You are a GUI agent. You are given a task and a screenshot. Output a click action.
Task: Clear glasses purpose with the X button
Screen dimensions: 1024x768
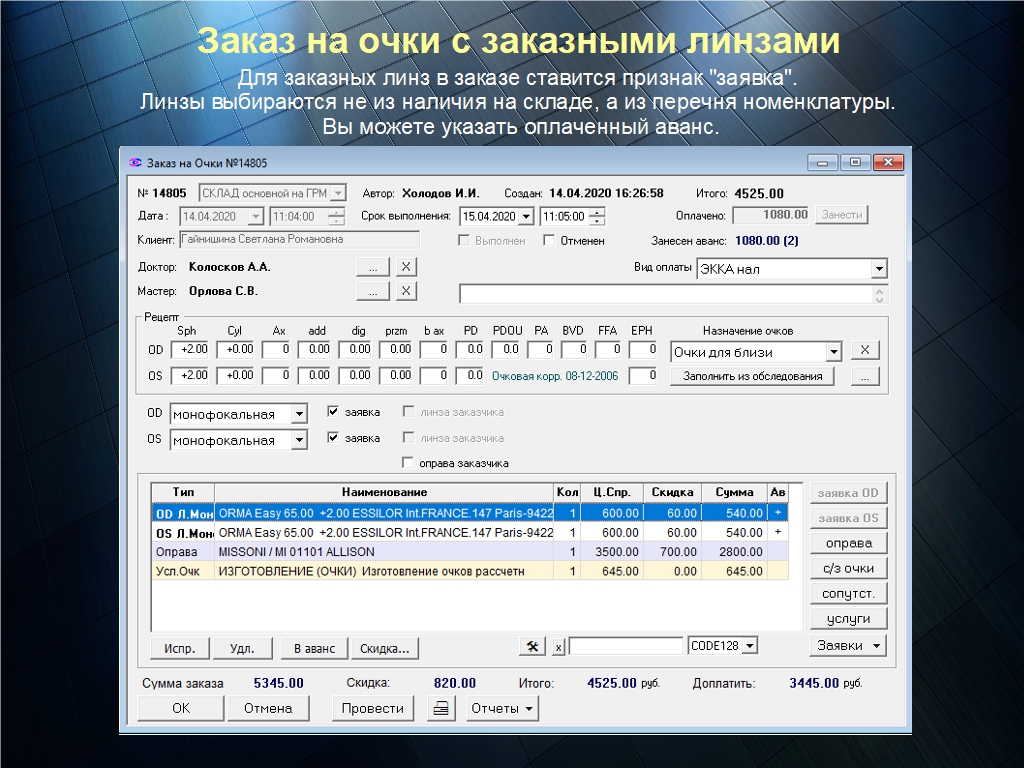pyautogui.click(x=865, y=350)
